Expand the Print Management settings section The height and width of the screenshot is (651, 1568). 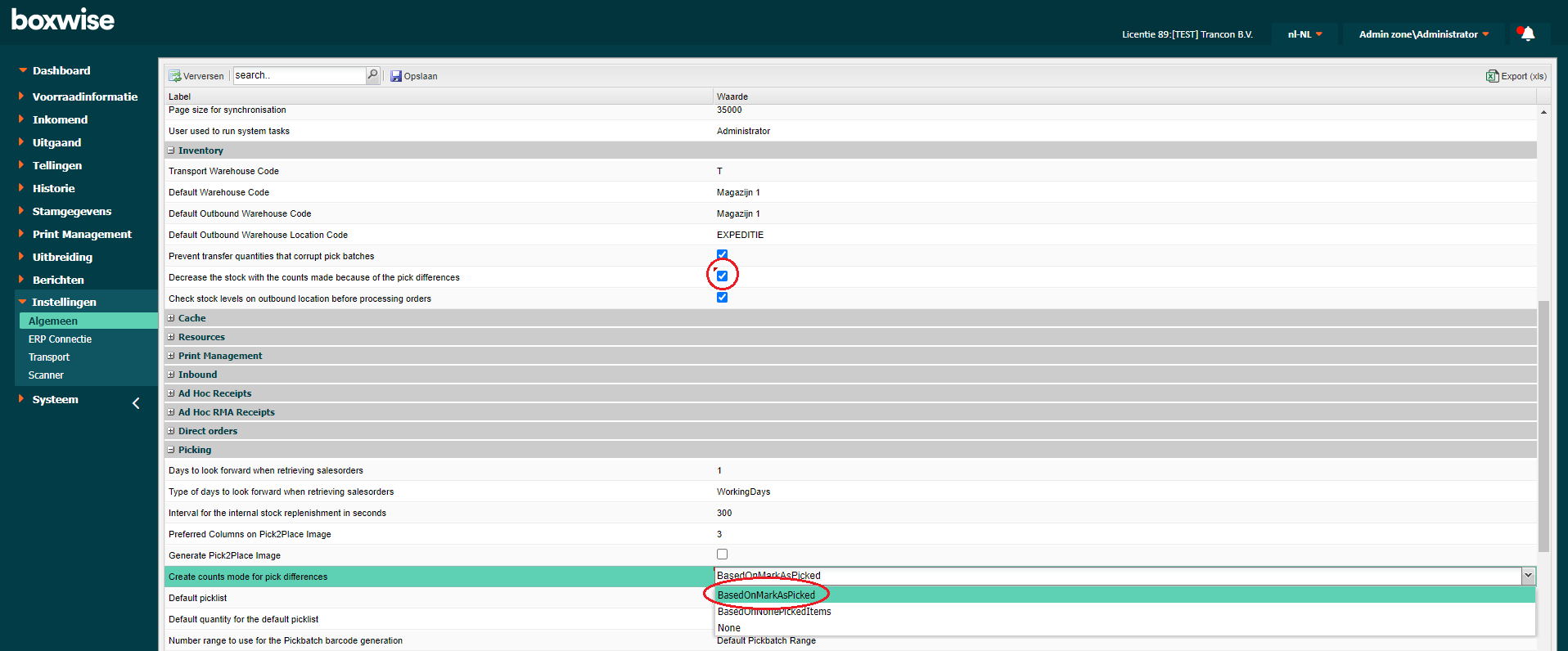pos(171,356)
